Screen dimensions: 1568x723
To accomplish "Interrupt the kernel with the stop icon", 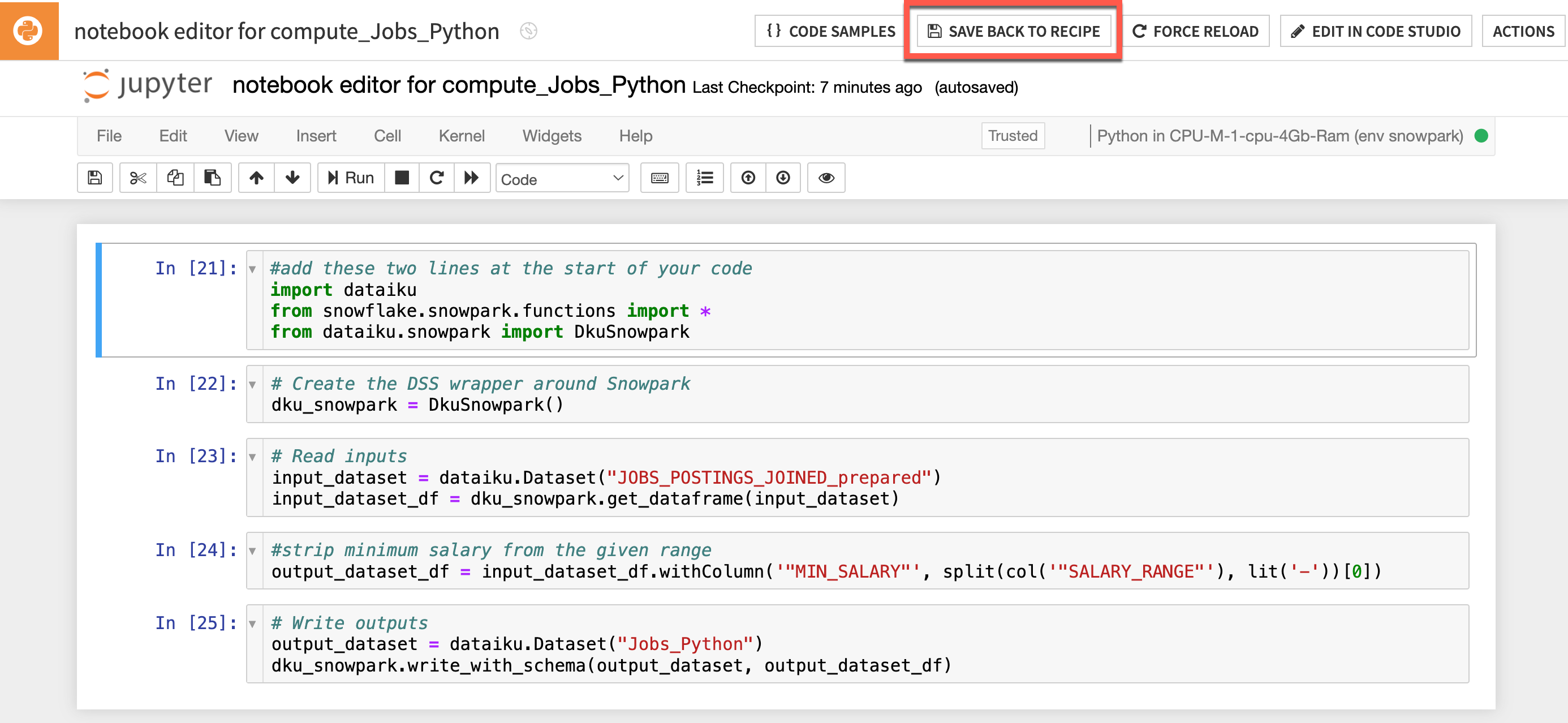I will pyautogui.click(x=402, y=178).
